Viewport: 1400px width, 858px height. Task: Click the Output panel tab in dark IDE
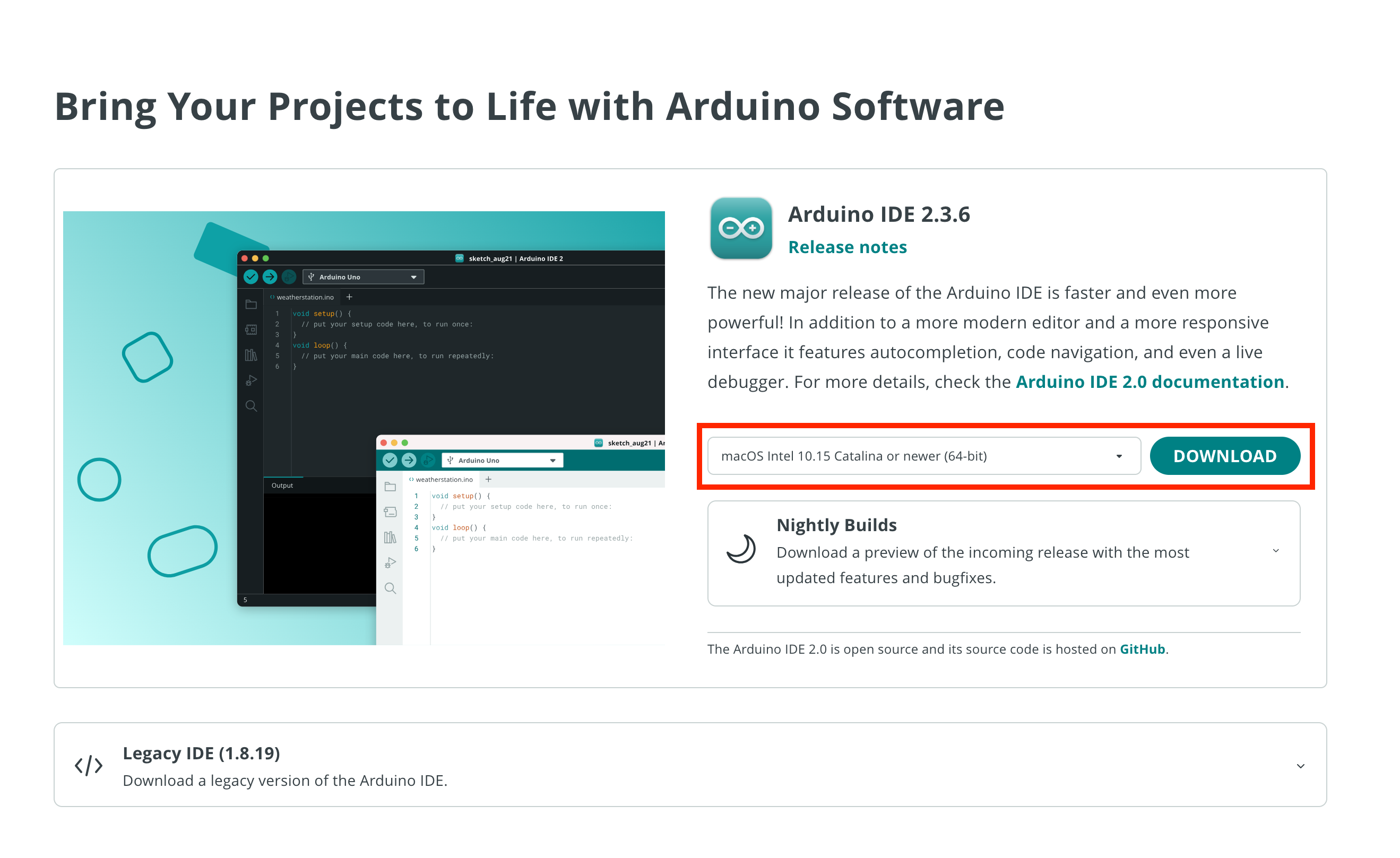282,486
